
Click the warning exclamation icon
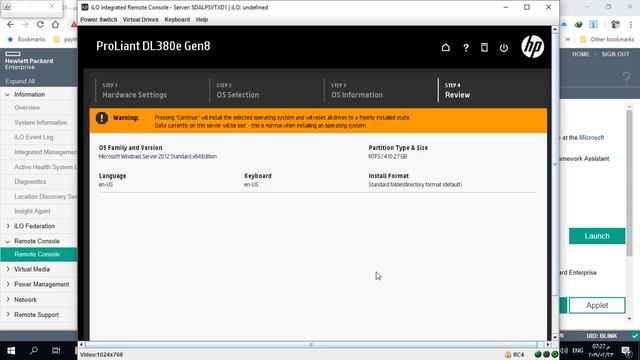pyautogui.click(x=102, y=118)
